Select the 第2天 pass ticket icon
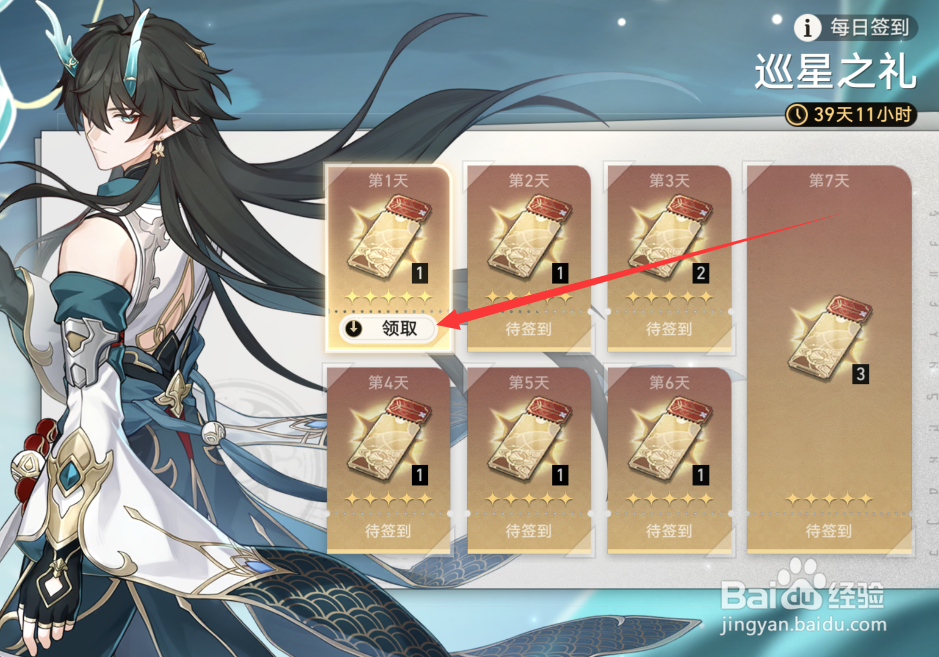The height and width of the screenshot is (657, 939). (529, 239)
